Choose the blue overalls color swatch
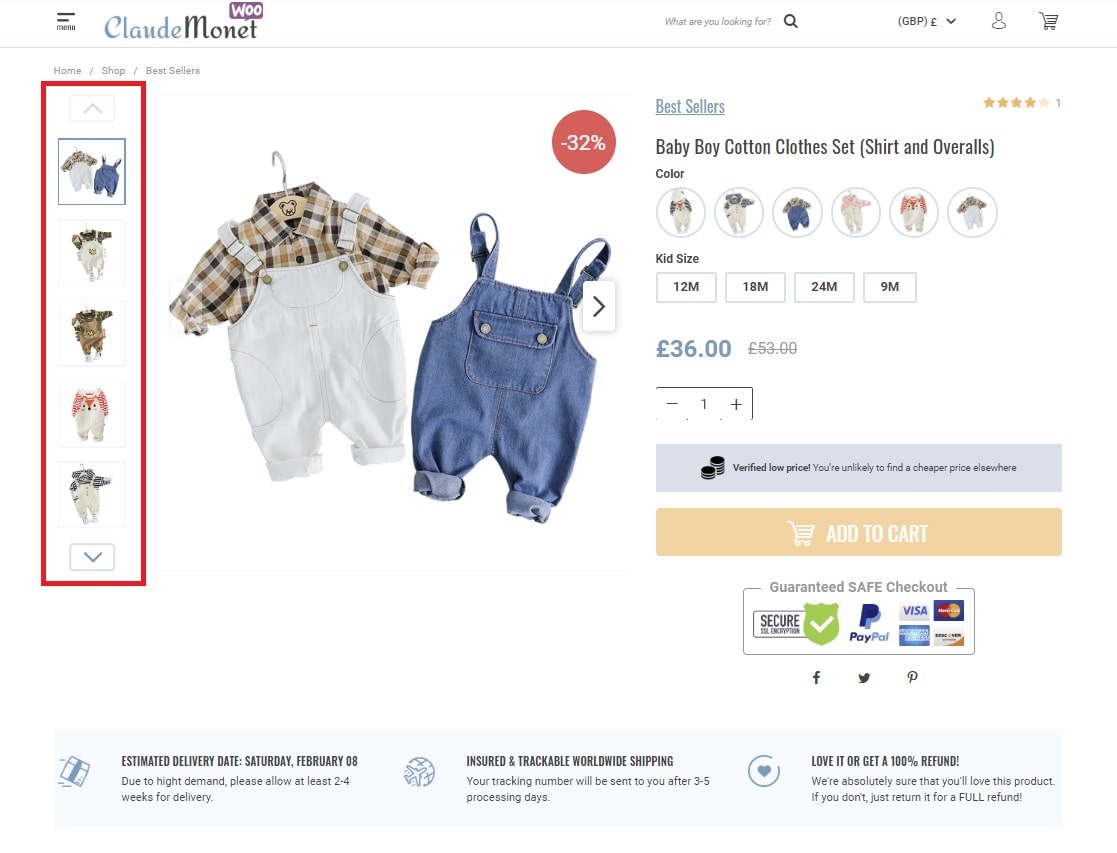This screenshot has width=1117, height=853. pyautogui.click(x=797, y=212)
